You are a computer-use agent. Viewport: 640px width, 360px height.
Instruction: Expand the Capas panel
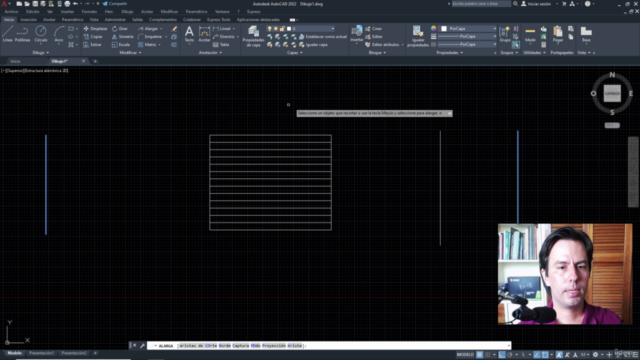[295, 53]
